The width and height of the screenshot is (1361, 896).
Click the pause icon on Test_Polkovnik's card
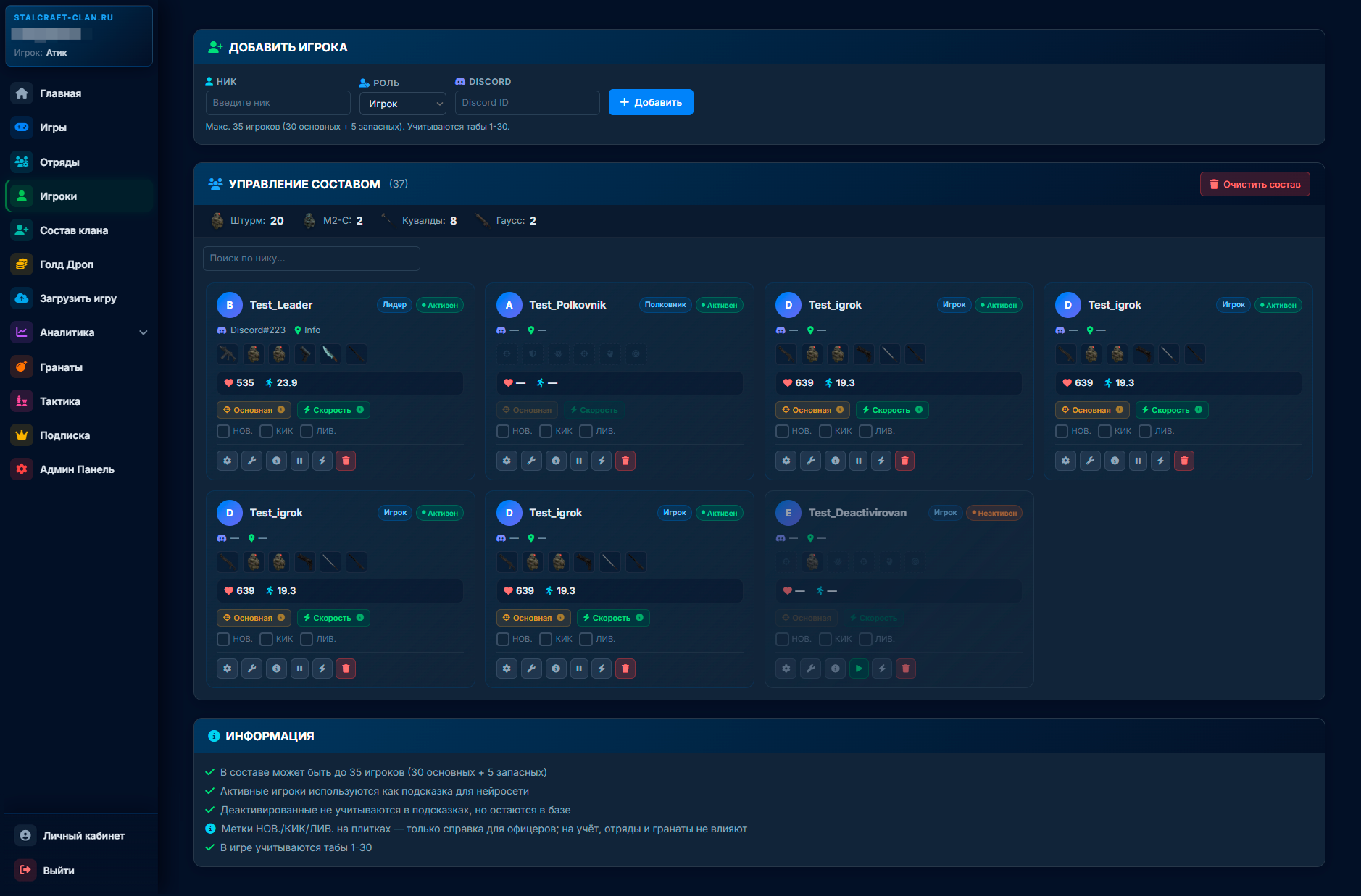578,461
